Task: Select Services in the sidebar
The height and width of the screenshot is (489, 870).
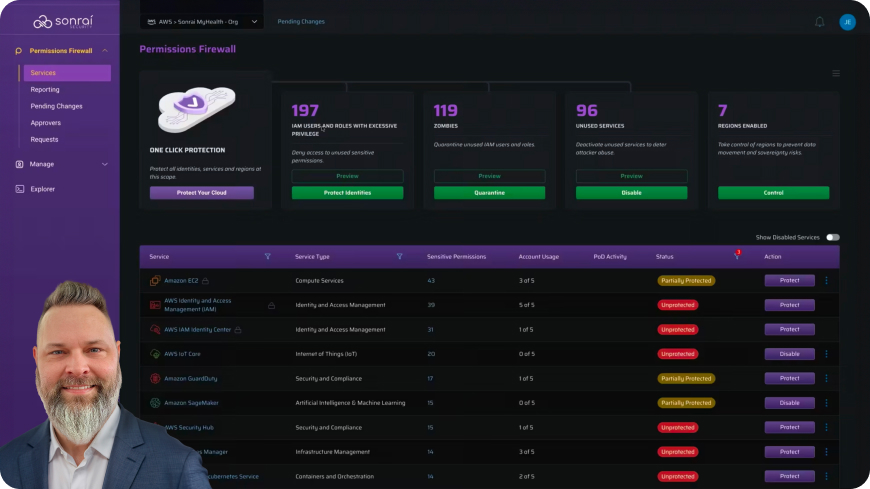Action: [67, 73]
